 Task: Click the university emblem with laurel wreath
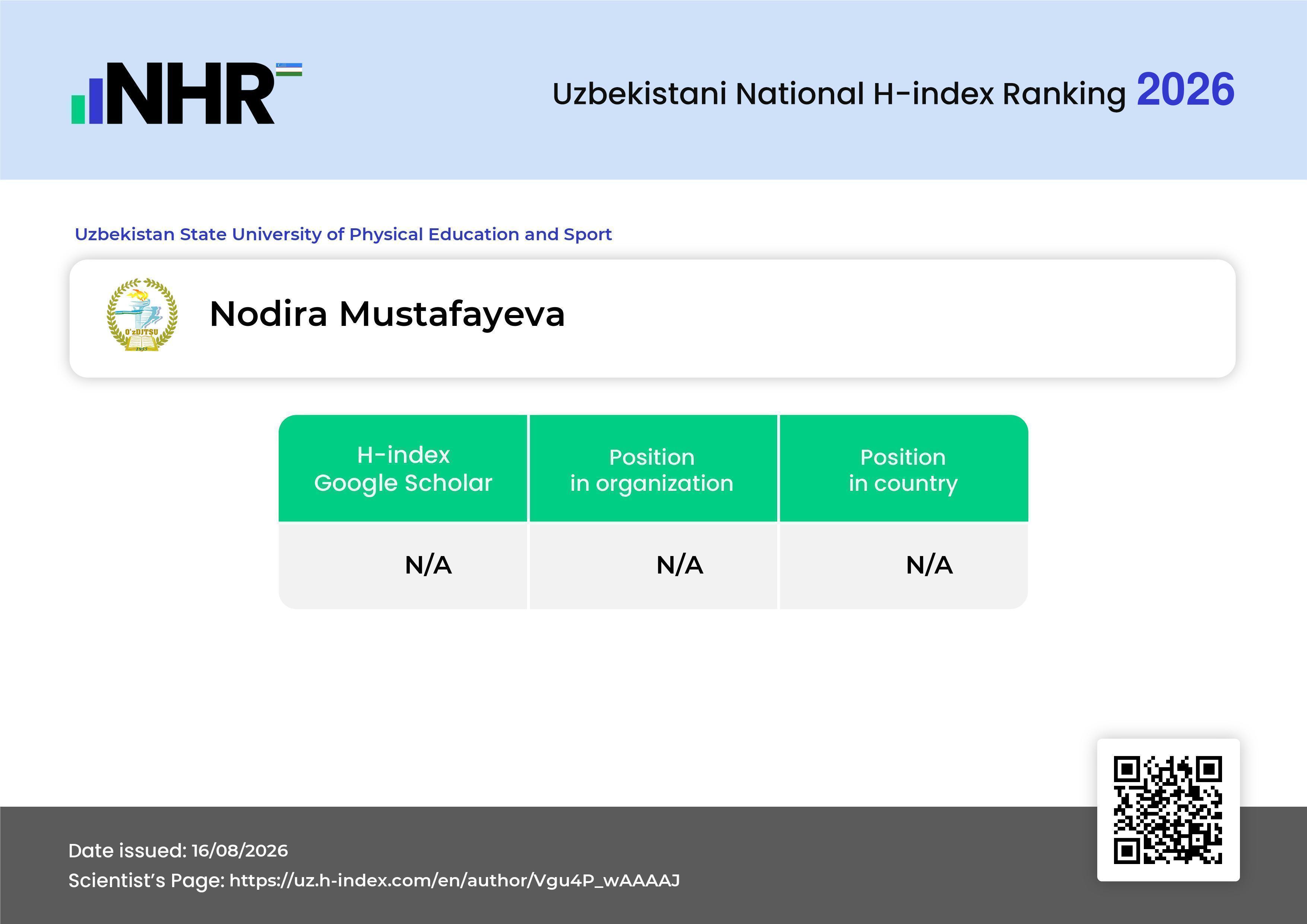(142, 315)
